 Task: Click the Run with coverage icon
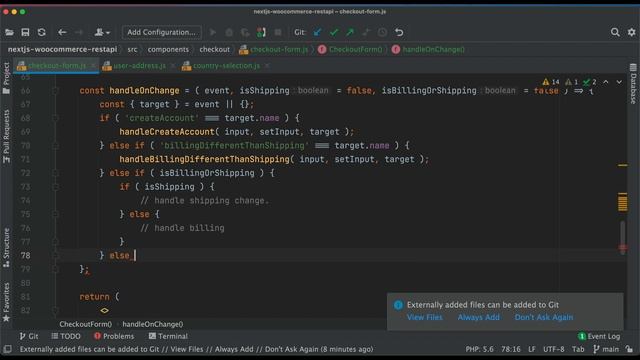point(245,32)
